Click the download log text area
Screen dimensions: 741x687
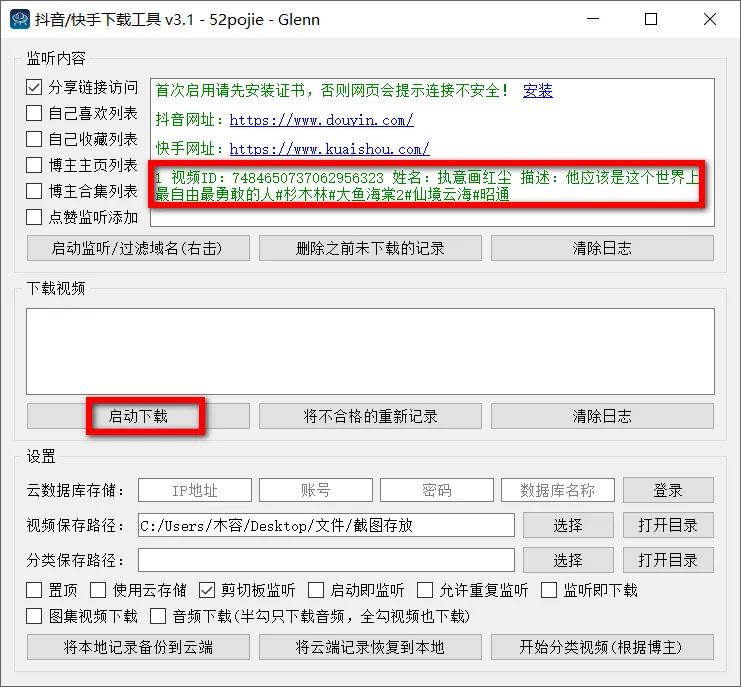370,351
